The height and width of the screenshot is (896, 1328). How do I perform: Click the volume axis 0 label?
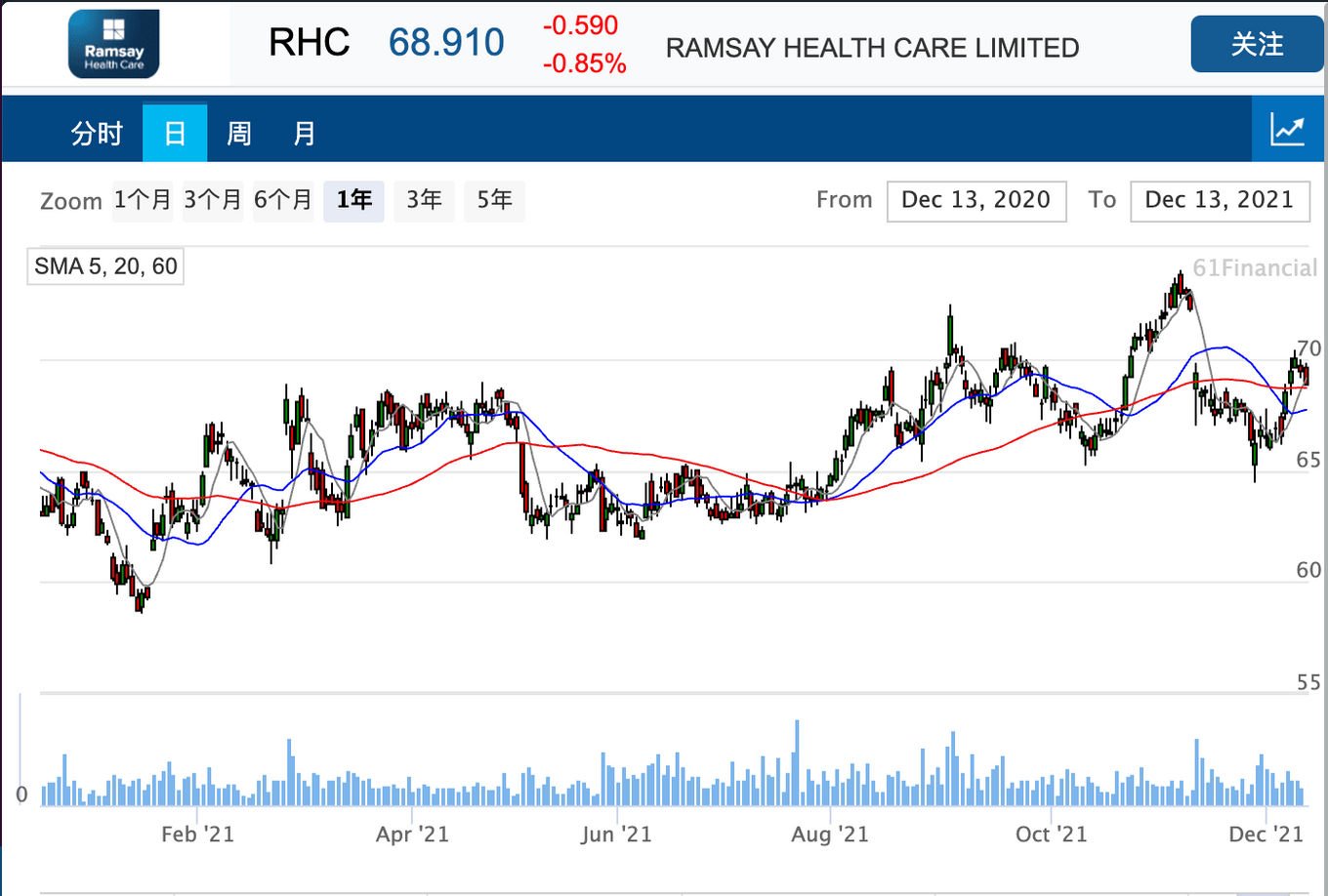tap(21, 794)
